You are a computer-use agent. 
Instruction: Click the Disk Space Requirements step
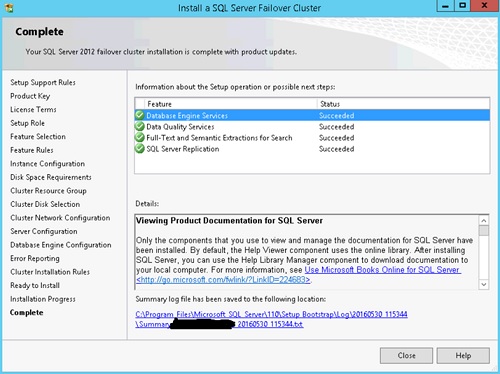click(x=51, y=177)
